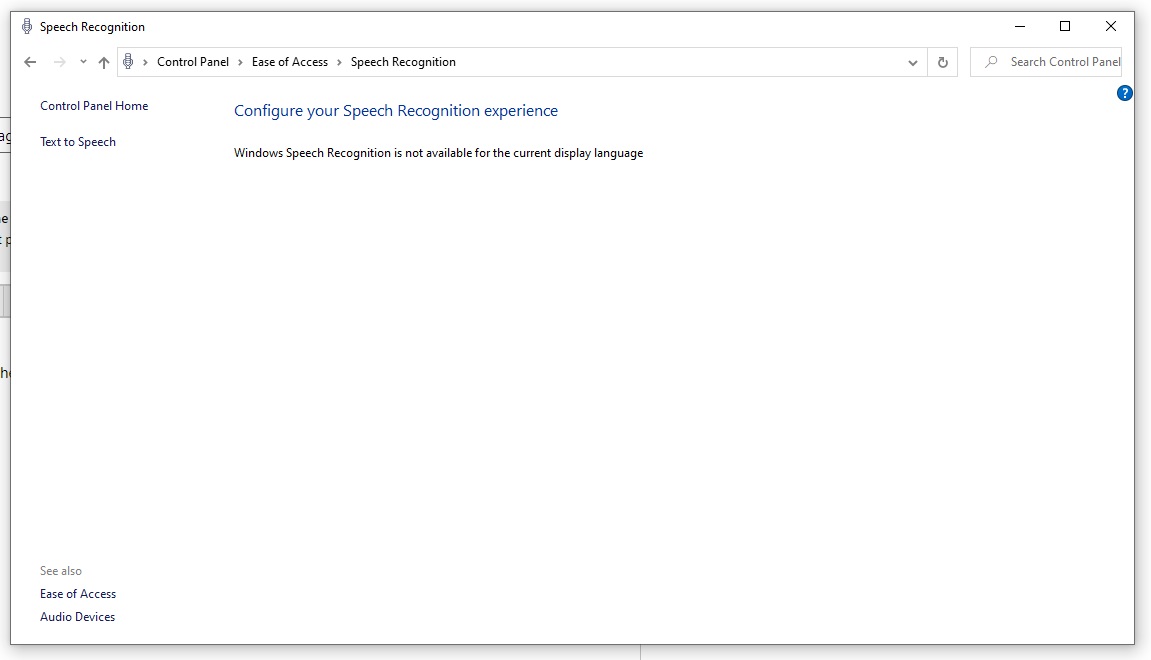
Task: Open help with the question mark icon
Action: [x=1125, y=93]
